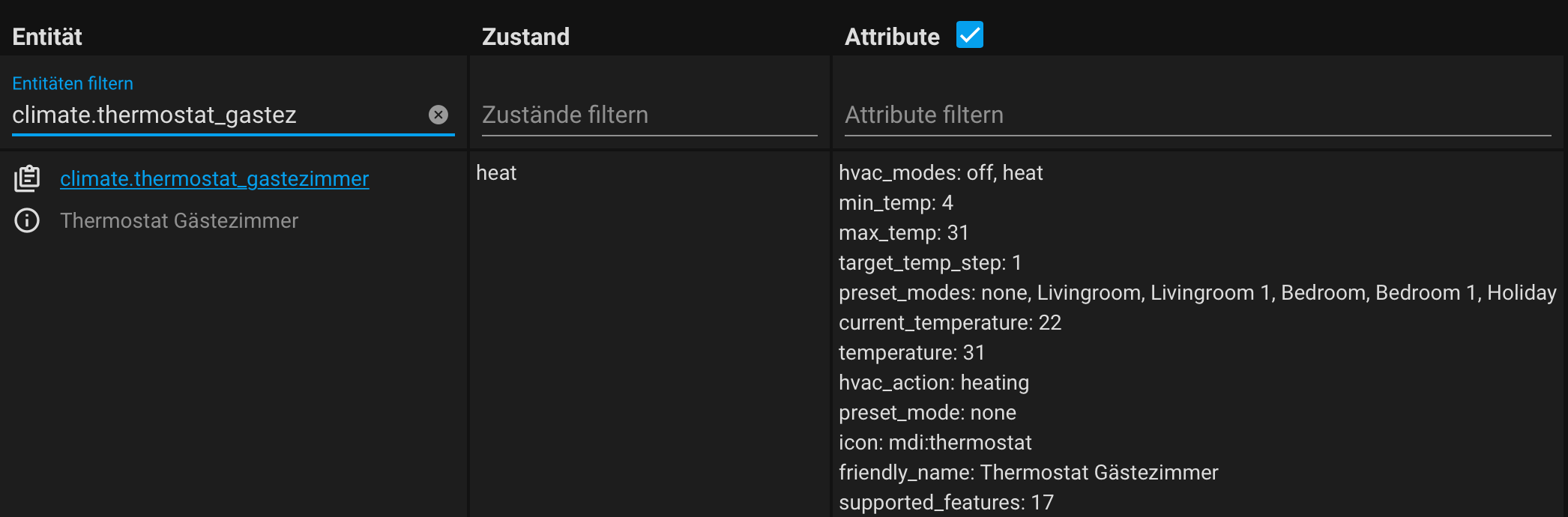The height and width of the screenshot is (517, 1568).
Task: Select the Zustand column header
Action: pyautogui.click(x=525, y=36)
